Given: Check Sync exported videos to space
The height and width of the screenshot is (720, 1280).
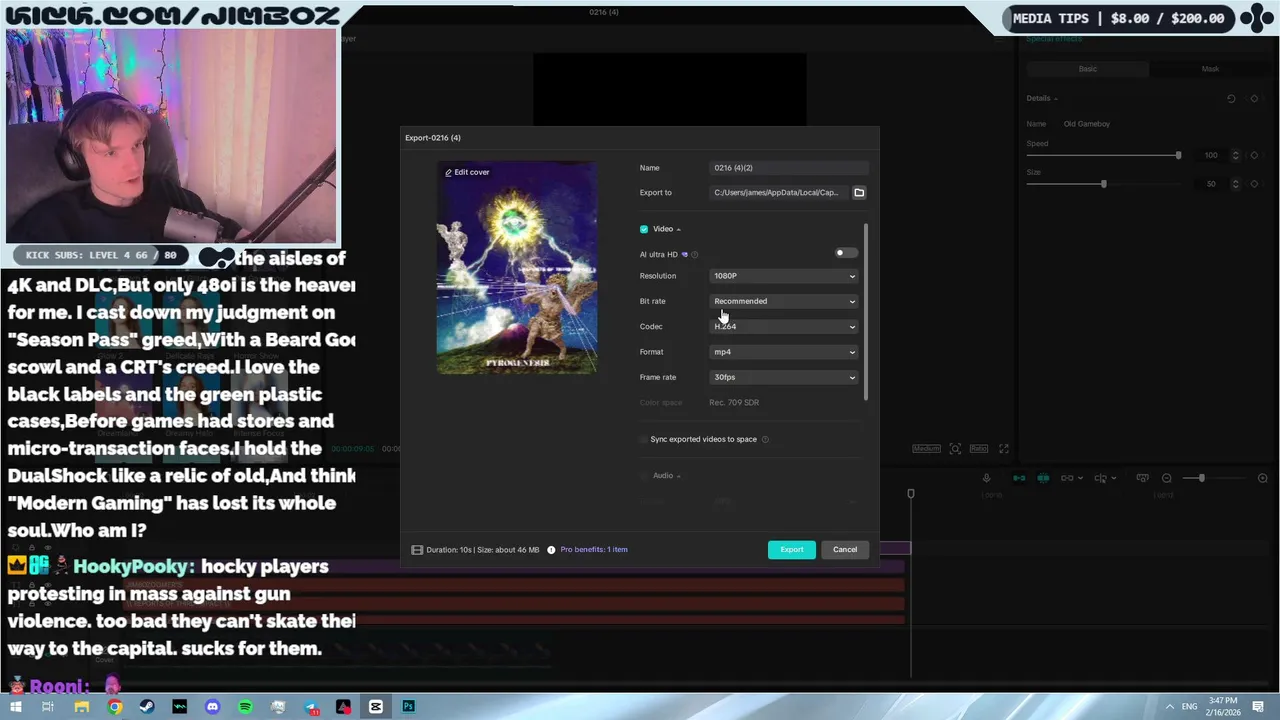Looking at the screenshot, I should click(x=644, y=439).
